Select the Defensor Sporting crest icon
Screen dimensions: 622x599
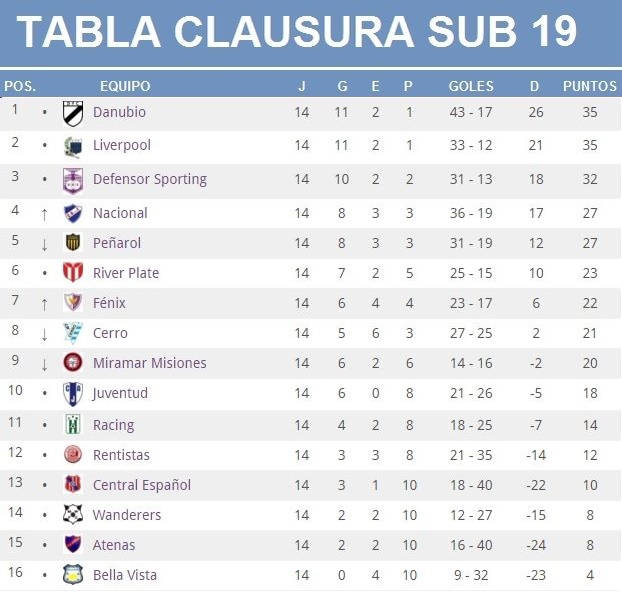73,180
